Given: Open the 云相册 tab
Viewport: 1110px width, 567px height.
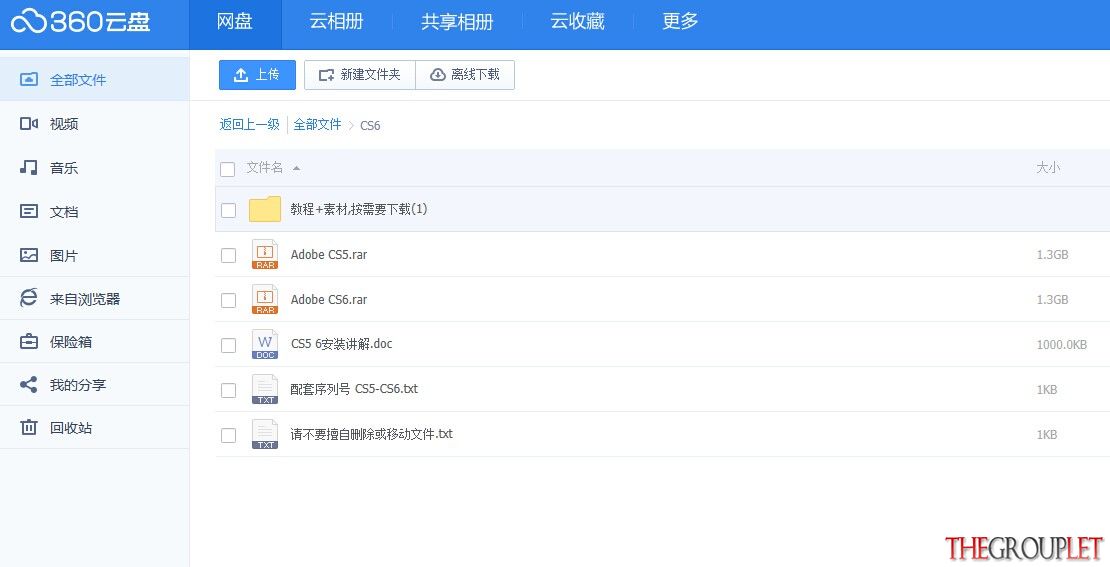Looking at the screenshot, I should point(337,21).
